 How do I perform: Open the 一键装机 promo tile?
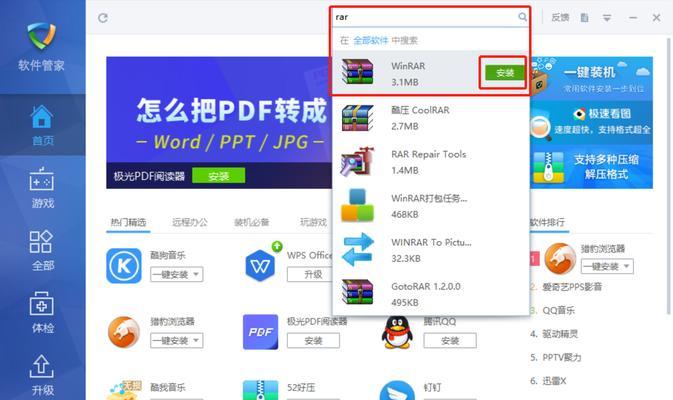[x=592, y=79]
